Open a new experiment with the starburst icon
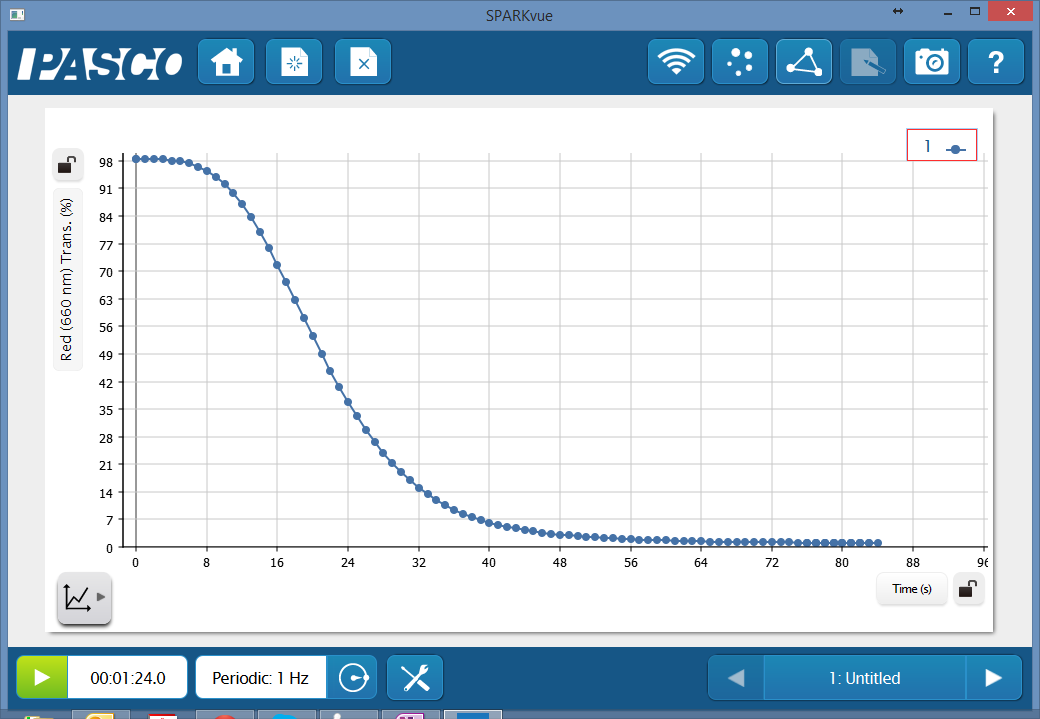1040x719 pixels. tap(294, 61)
